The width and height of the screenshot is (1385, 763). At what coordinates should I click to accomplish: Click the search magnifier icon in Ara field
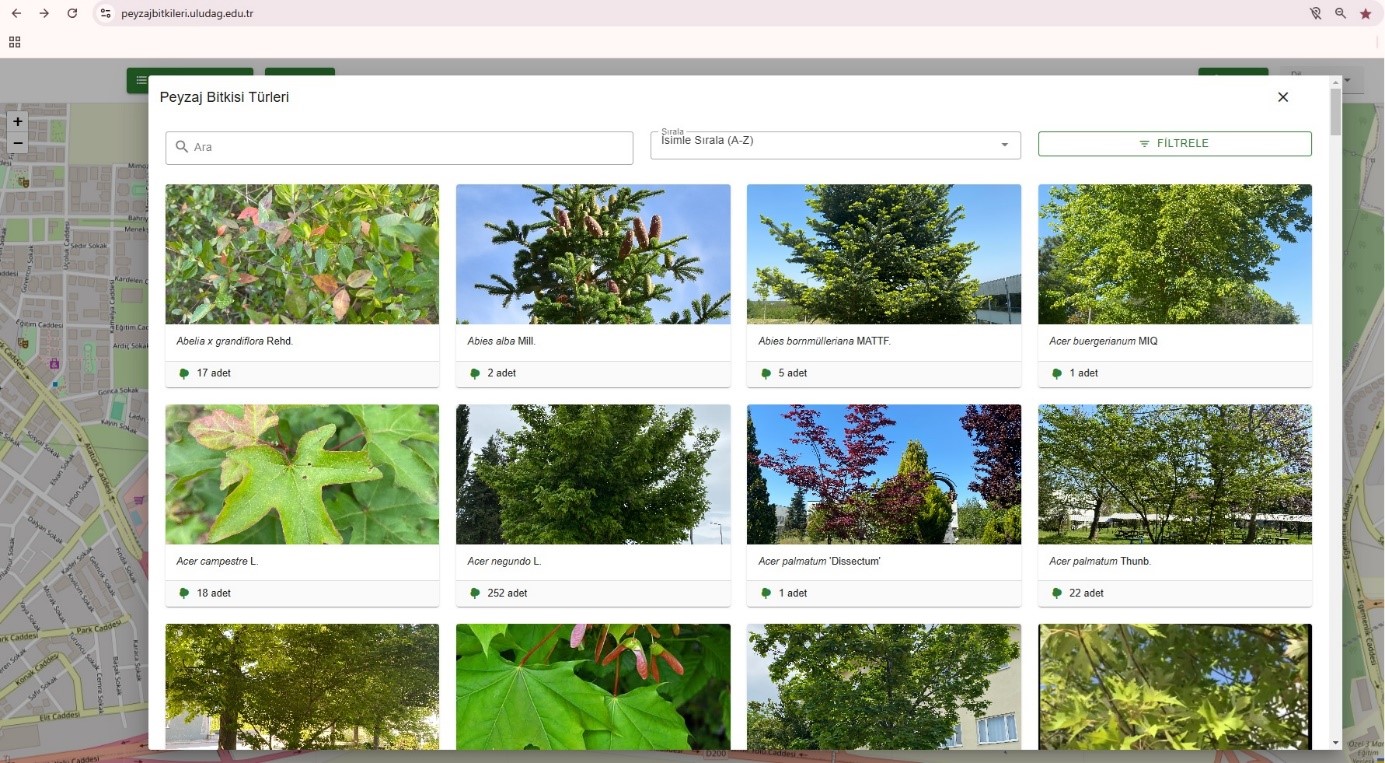pos(182,147)
